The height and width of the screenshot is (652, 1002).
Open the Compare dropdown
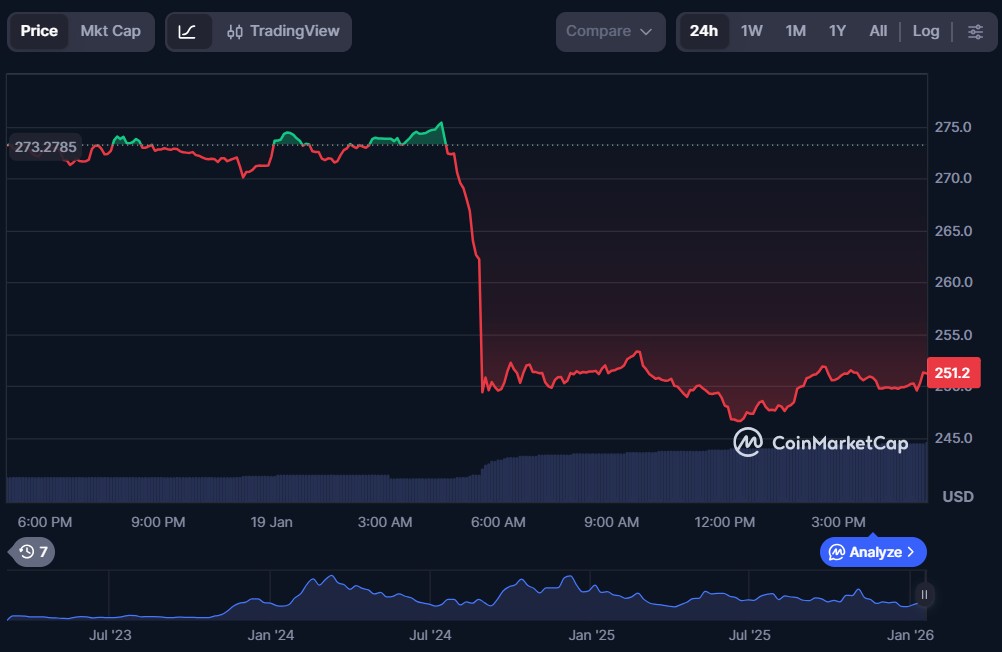[x=610, y=31]
